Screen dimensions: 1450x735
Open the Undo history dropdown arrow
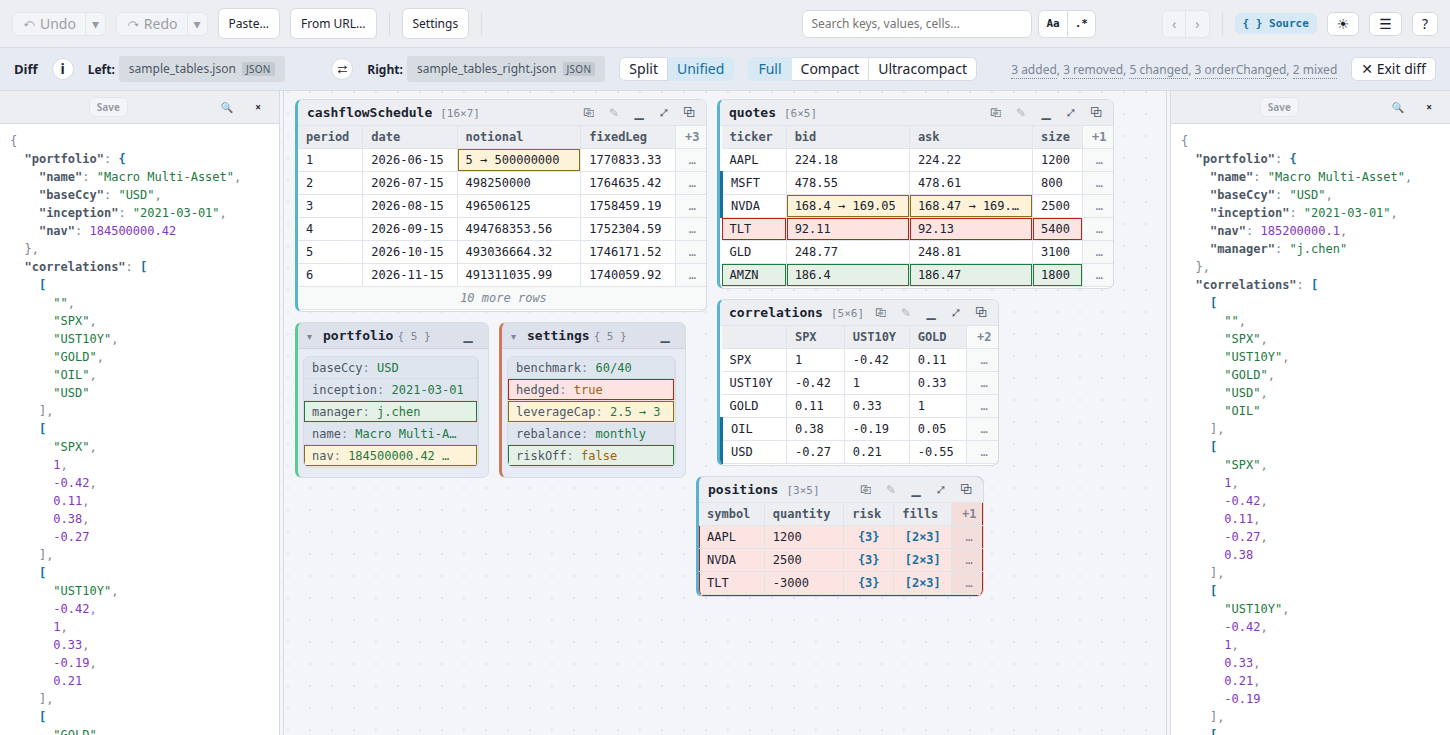(x=96, y=24)
